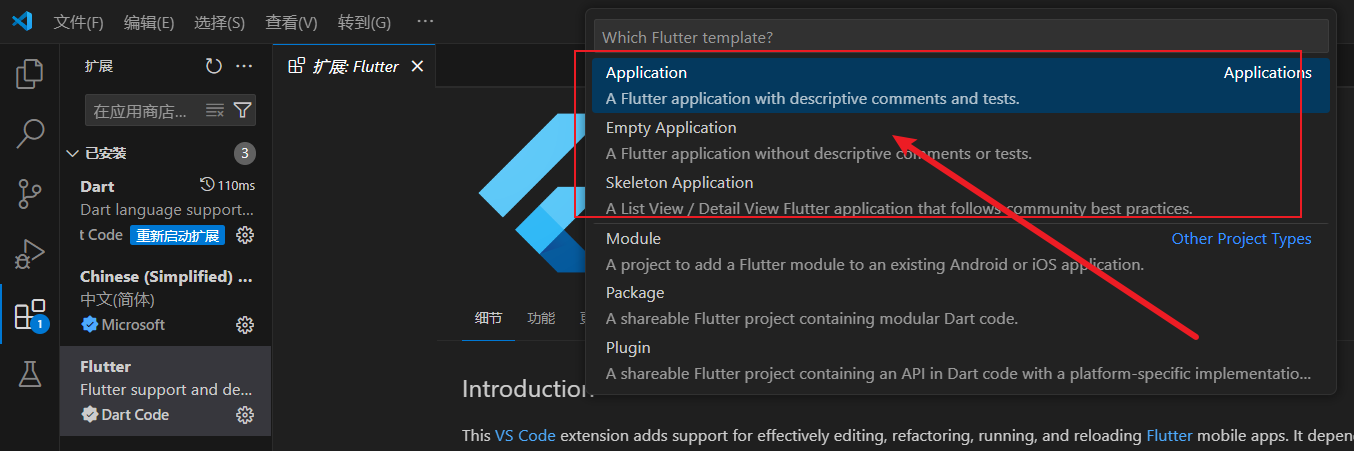Click the Which Flutter template input box
1354x451 pixels.
[x=960, y=37]
